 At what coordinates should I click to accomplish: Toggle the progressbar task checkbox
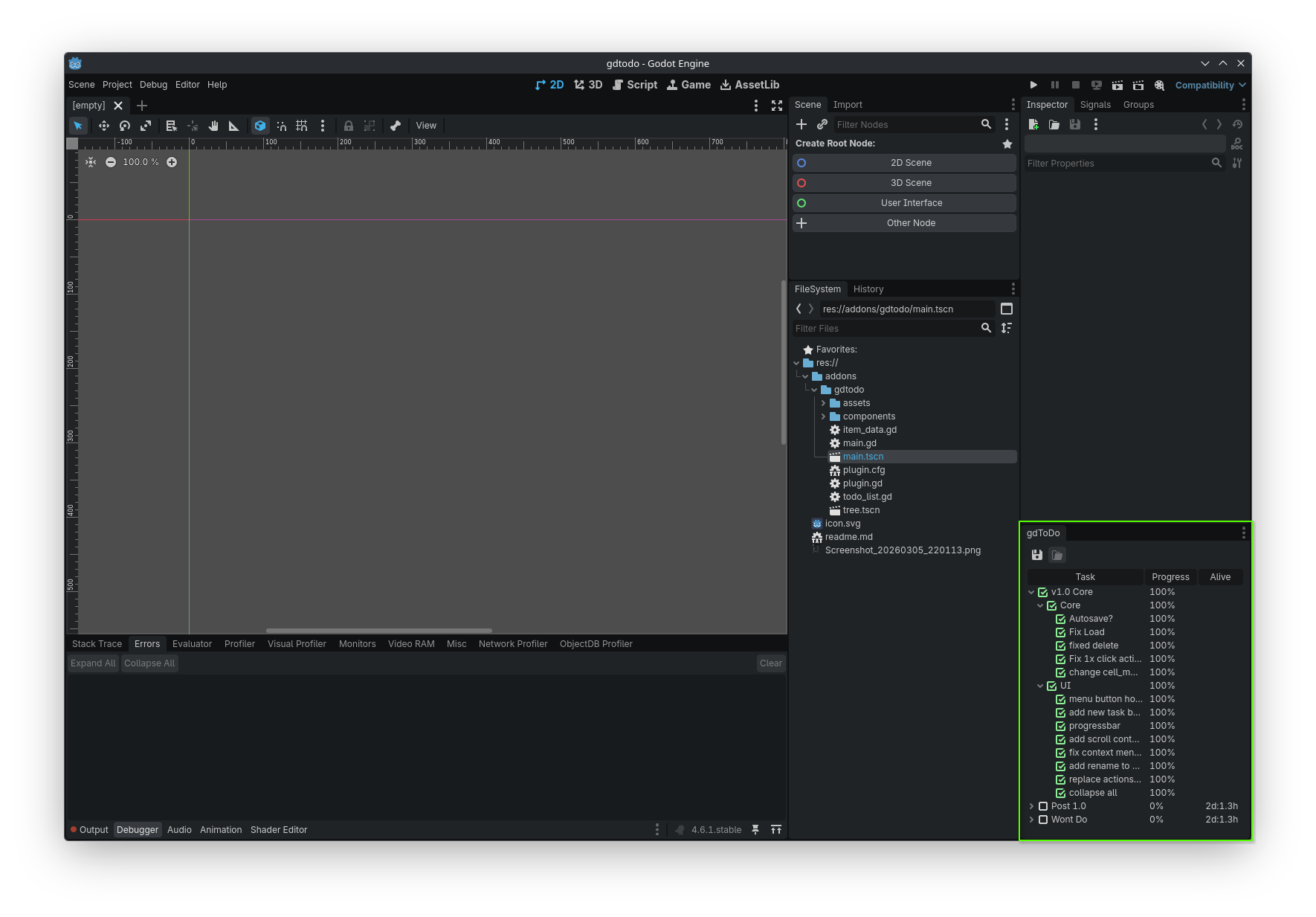tap(1061, 726)
